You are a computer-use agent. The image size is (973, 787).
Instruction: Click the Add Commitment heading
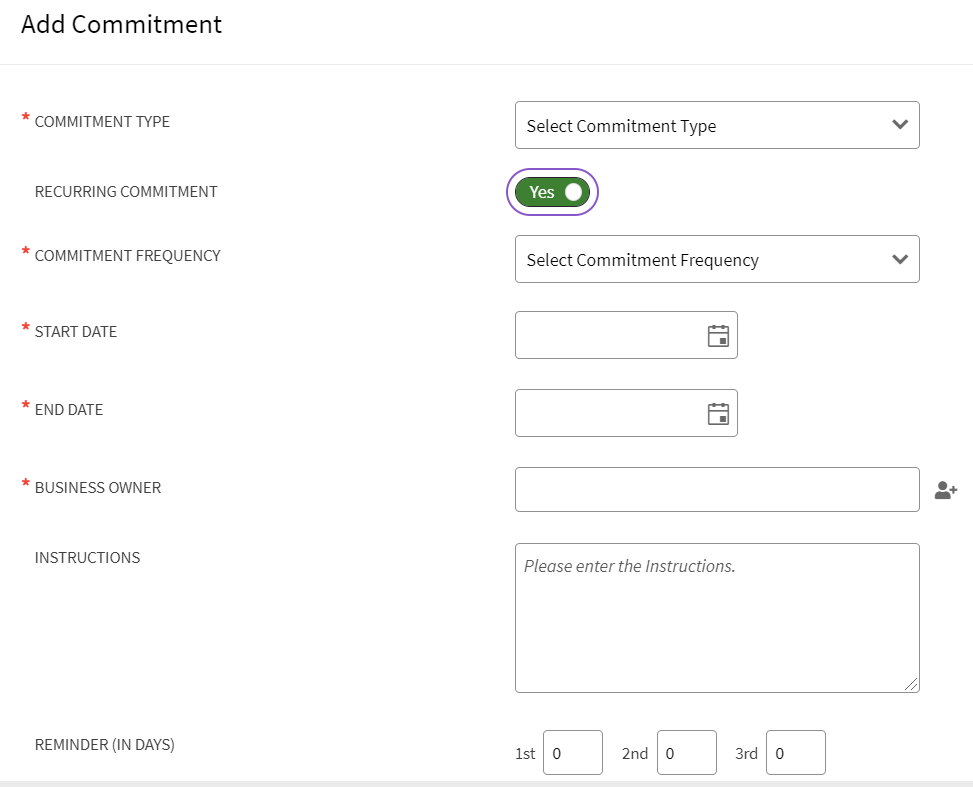pyautogui.click(x=122, y=25)
